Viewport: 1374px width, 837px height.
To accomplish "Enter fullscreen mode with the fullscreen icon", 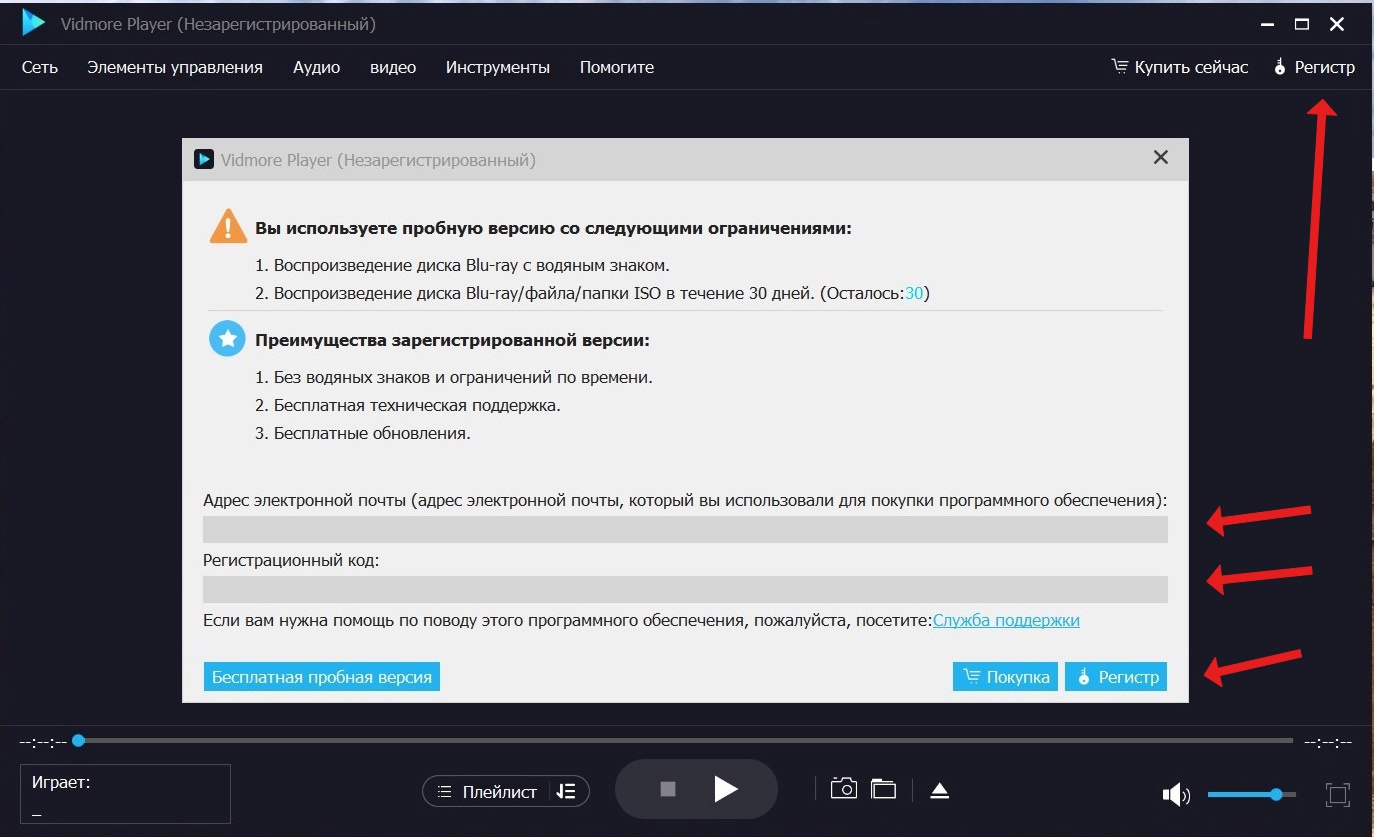I will 1337,795.
